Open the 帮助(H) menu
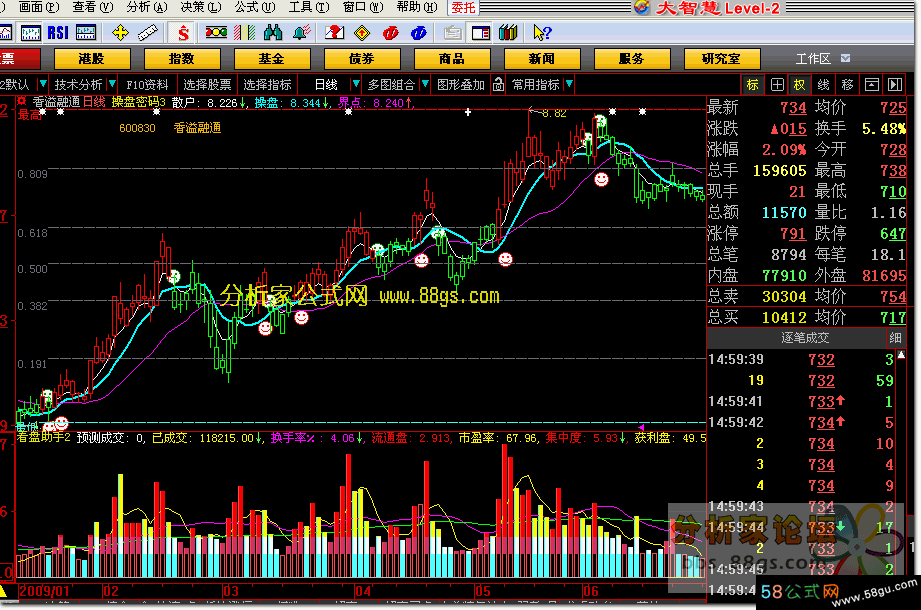This screenshot has width=921, height=610. pos(417,7)
